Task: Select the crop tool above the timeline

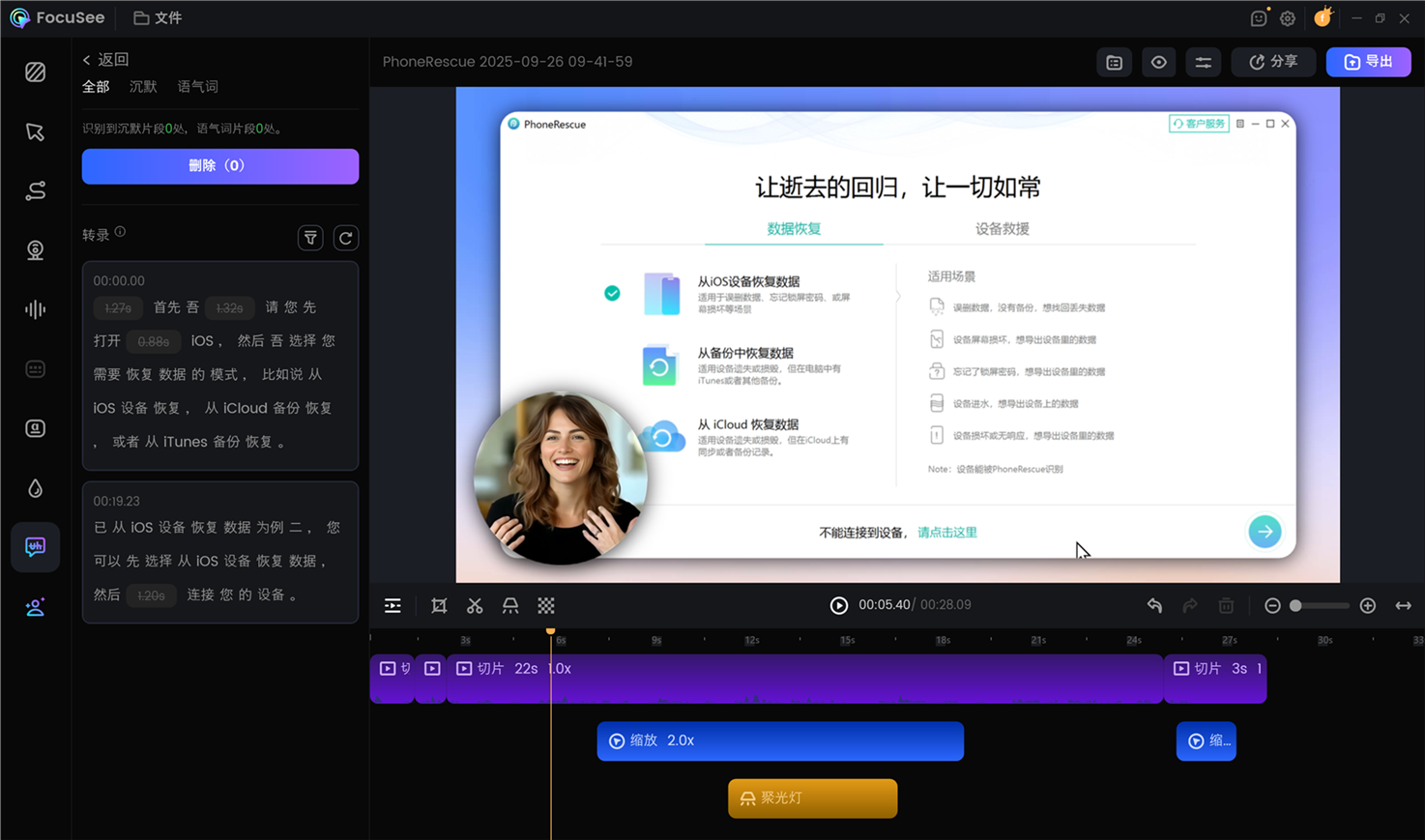Action: pyautogui.click(x=439, y=605)
